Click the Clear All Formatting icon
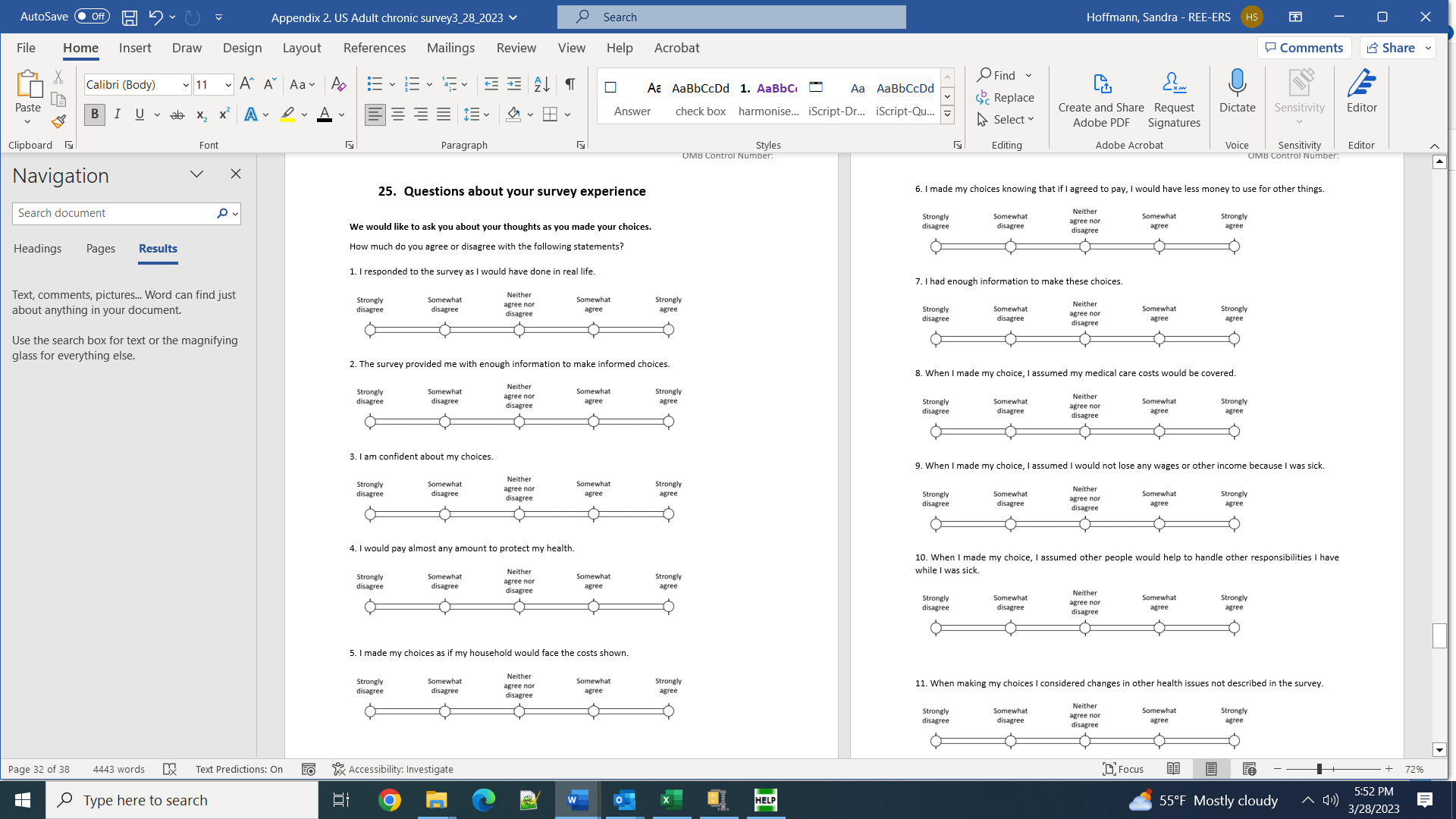1456x819 pixels. (338, 84)
